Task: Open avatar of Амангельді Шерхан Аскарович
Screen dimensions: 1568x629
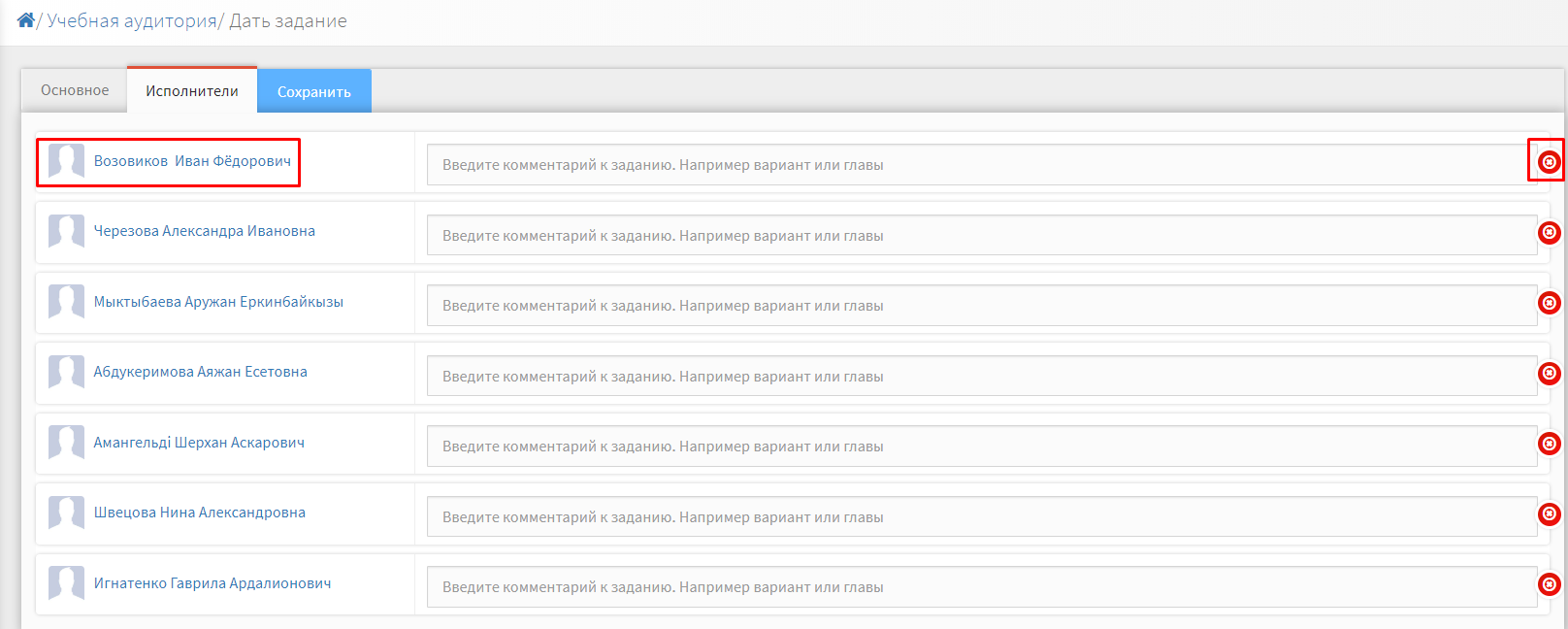Action: coord(67,443)
